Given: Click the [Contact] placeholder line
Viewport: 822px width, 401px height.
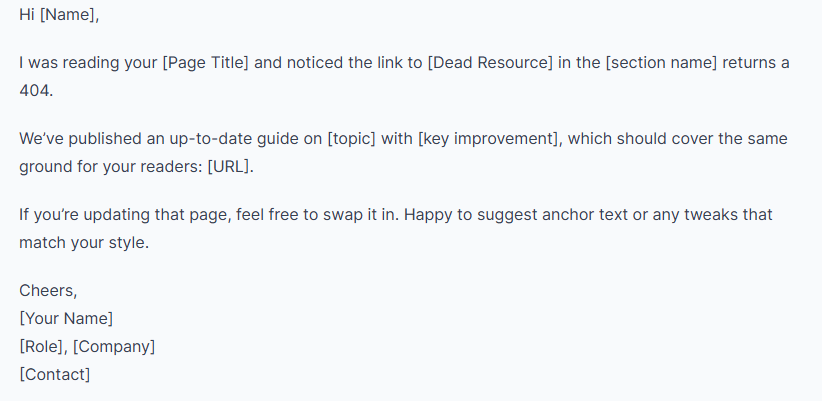Looking at the screenshot, I should (55, 375).
